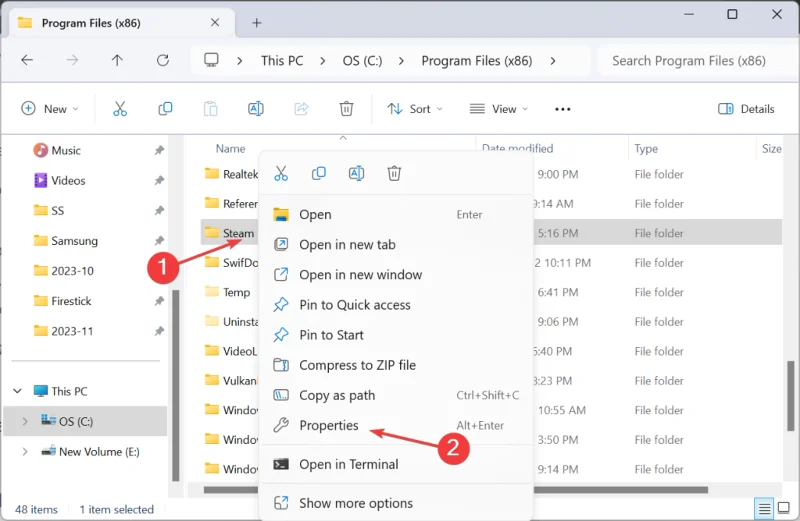Click the toolbar Delete trash icon
Screen dimensions: 800x521
pos(346,109)
